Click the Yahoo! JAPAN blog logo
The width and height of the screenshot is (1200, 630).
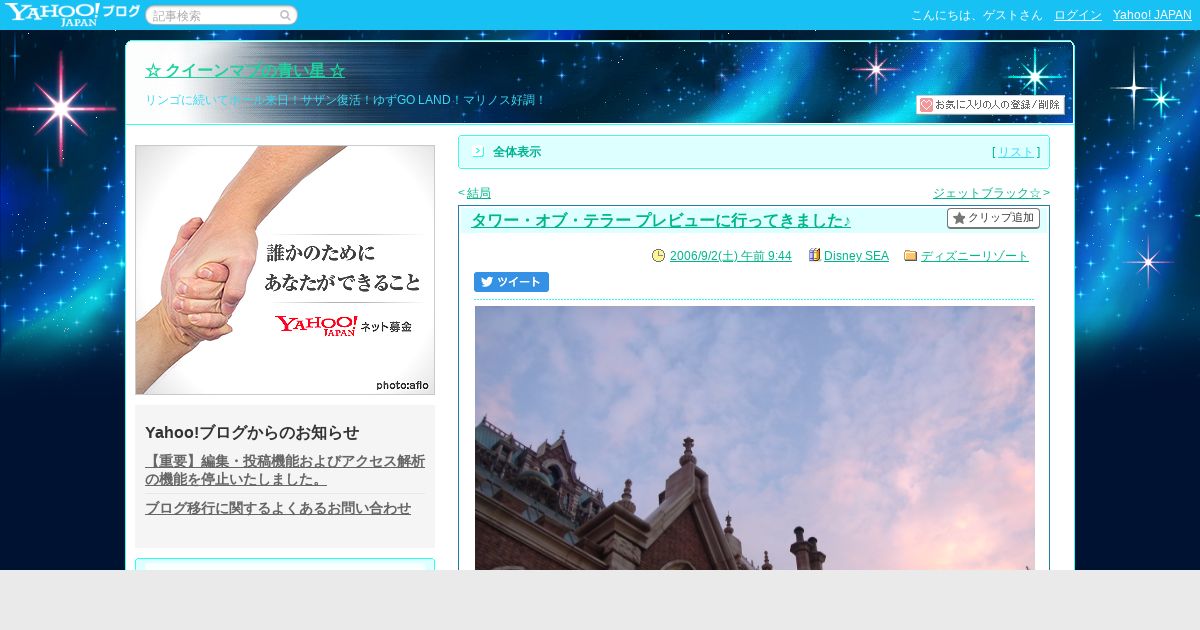(72, 14)
